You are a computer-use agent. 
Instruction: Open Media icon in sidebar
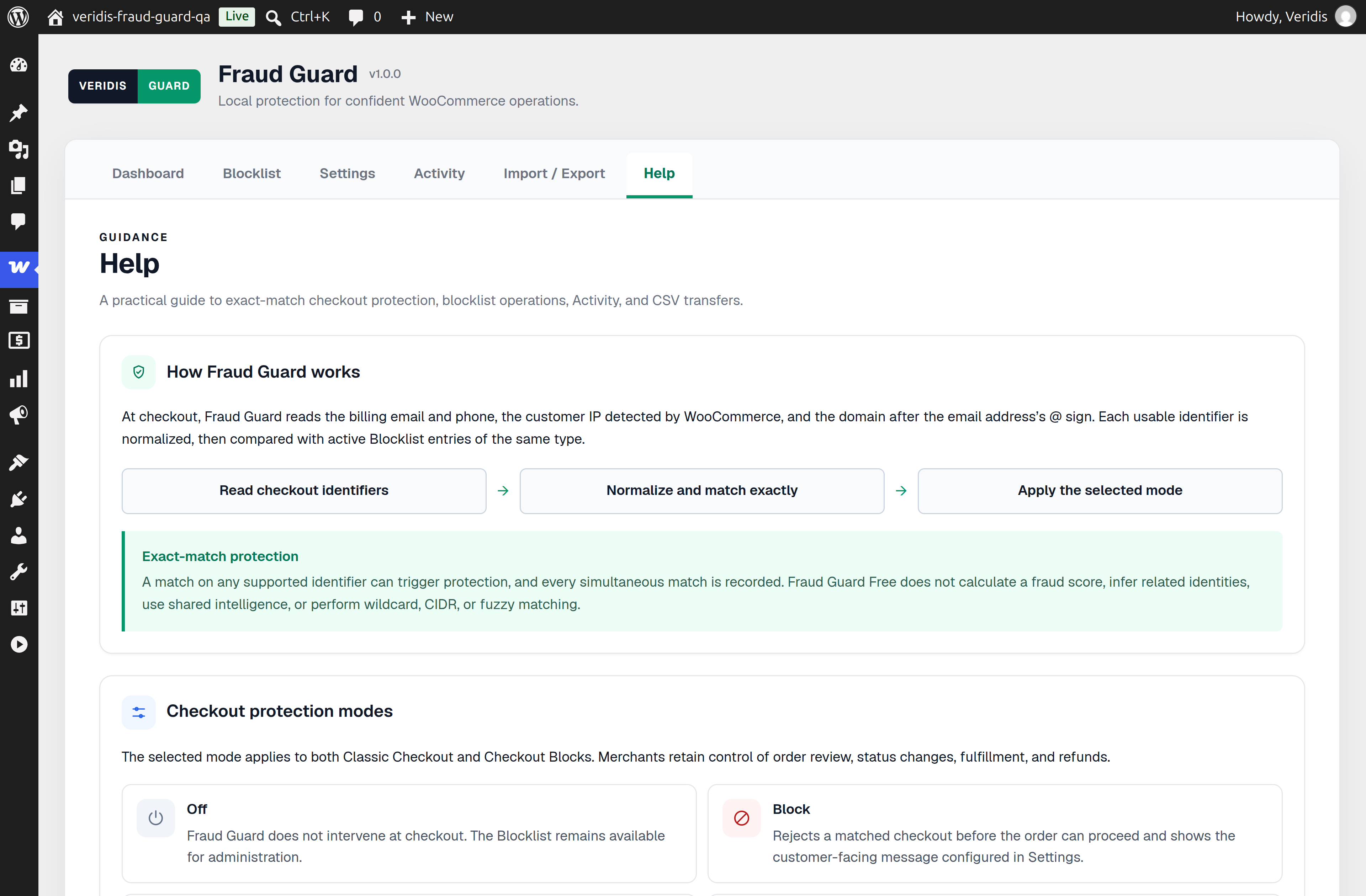pos(19,149)
